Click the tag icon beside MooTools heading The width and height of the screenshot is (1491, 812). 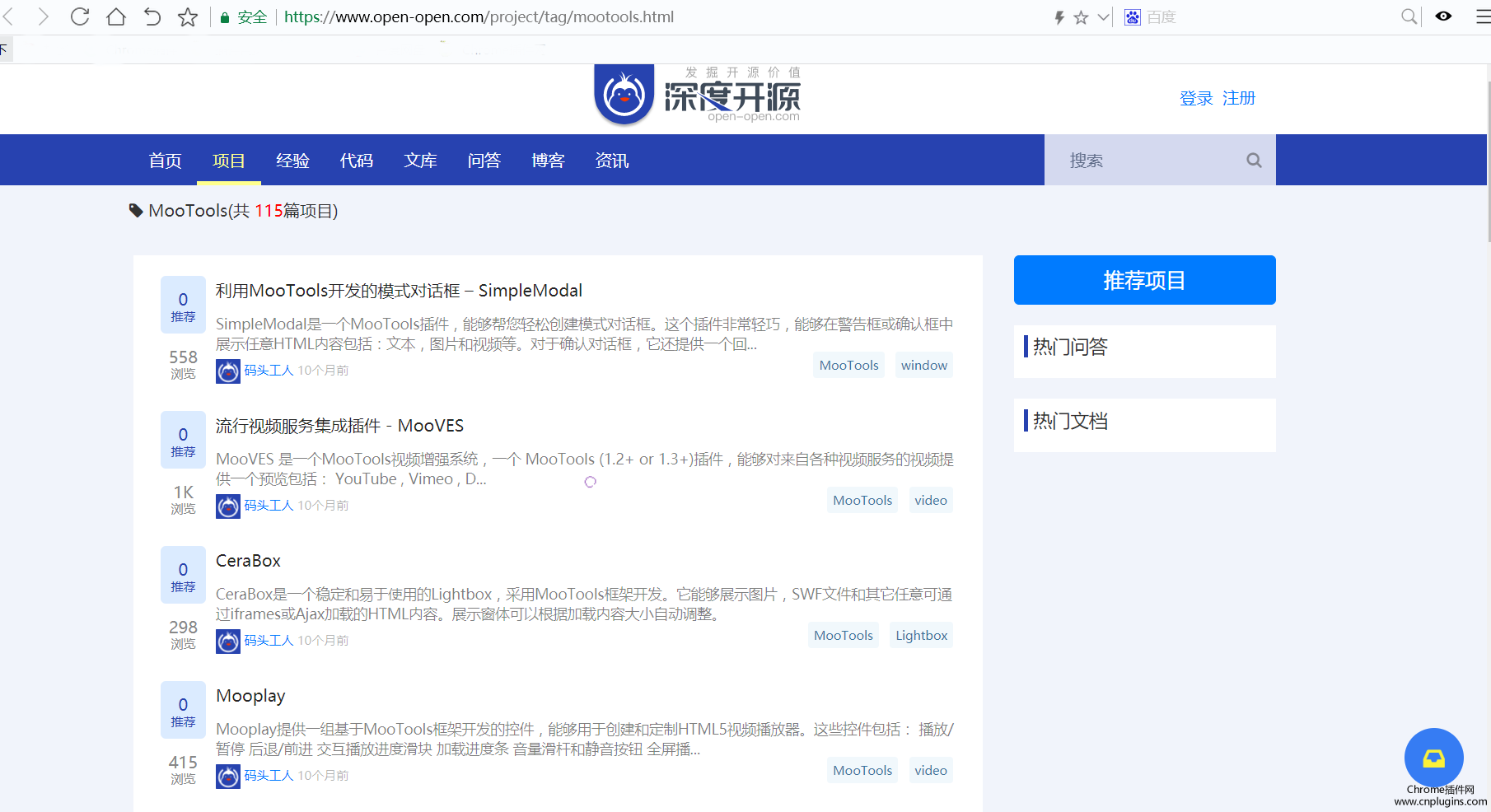click(x=136, y=211)
